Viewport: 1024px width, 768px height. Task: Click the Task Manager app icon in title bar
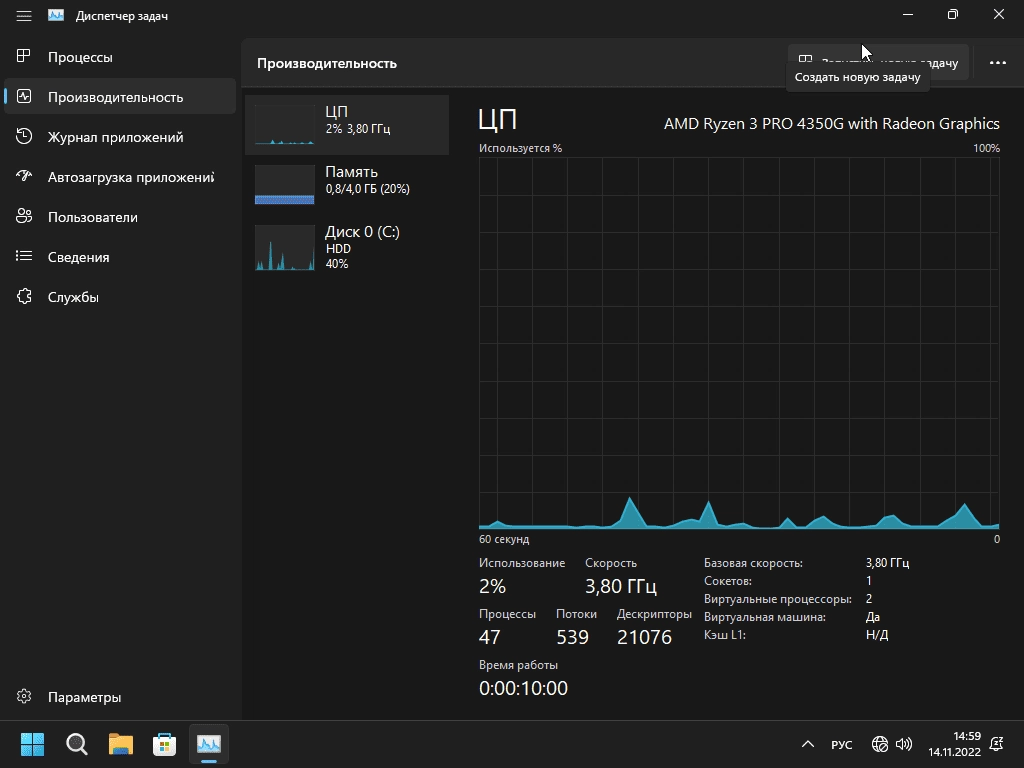pyautogui.click(x=56, y=15)
